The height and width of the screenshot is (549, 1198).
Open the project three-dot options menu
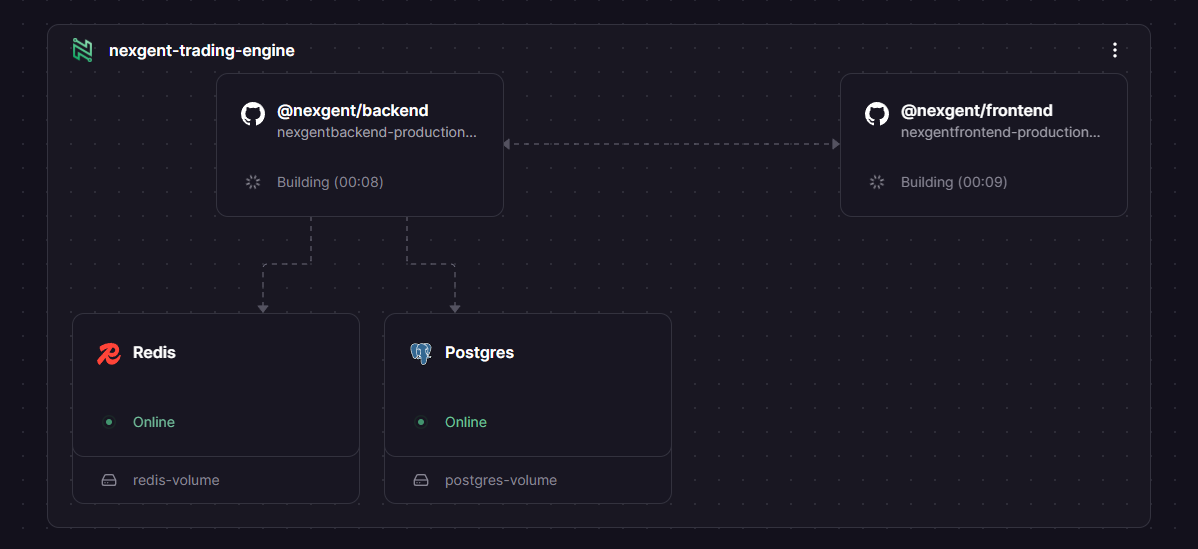pos(1115,50)
